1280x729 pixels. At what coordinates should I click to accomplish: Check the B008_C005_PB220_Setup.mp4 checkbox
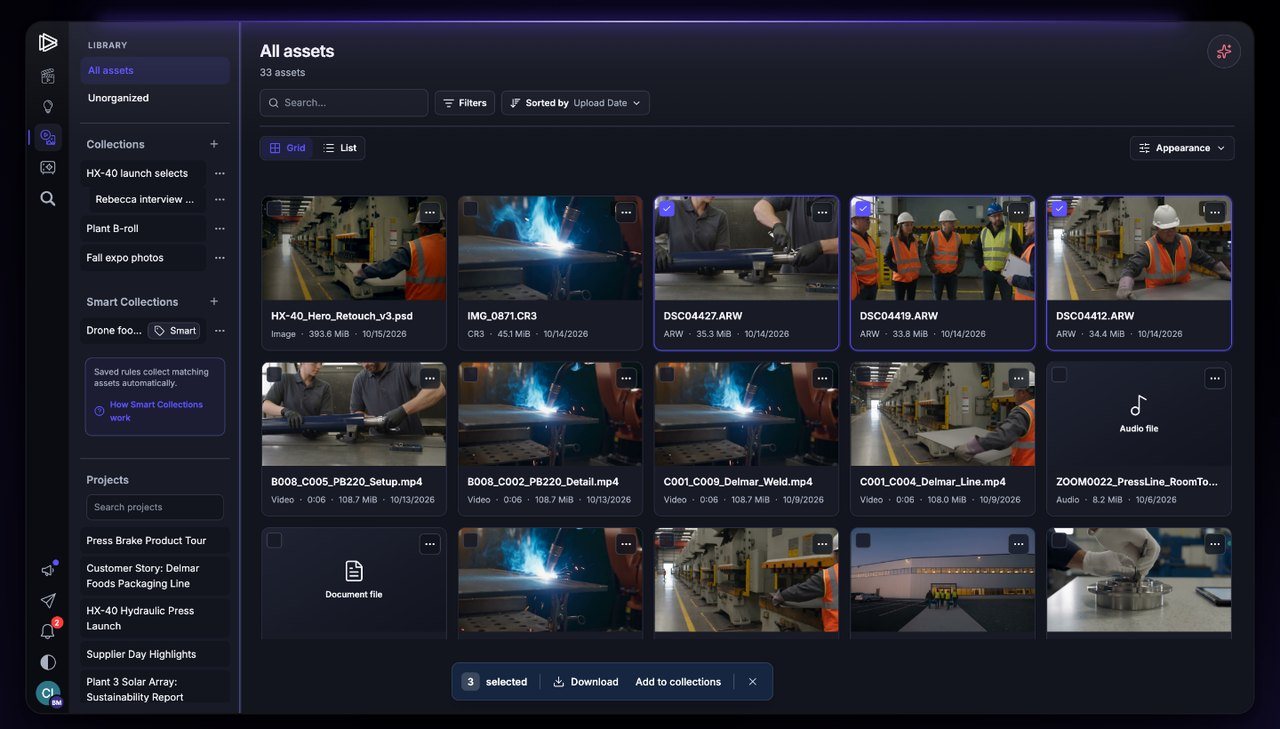pos(274,374)
